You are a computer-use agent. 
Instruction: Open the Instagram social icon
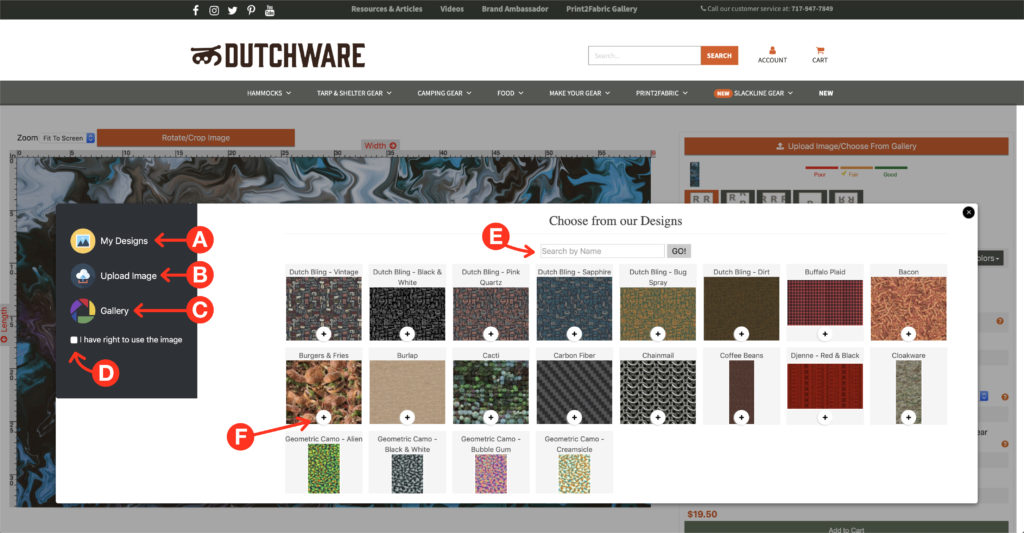[214, 10]
